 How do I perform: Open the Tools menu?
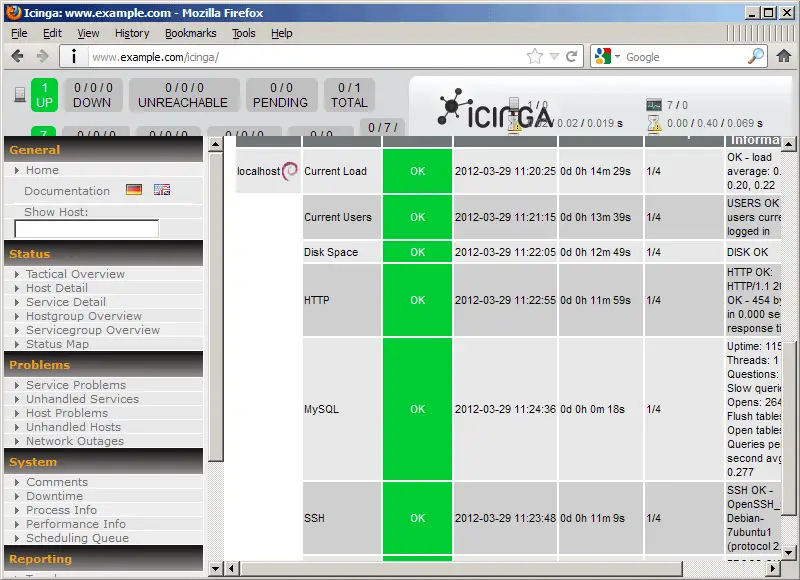(243, 33)
